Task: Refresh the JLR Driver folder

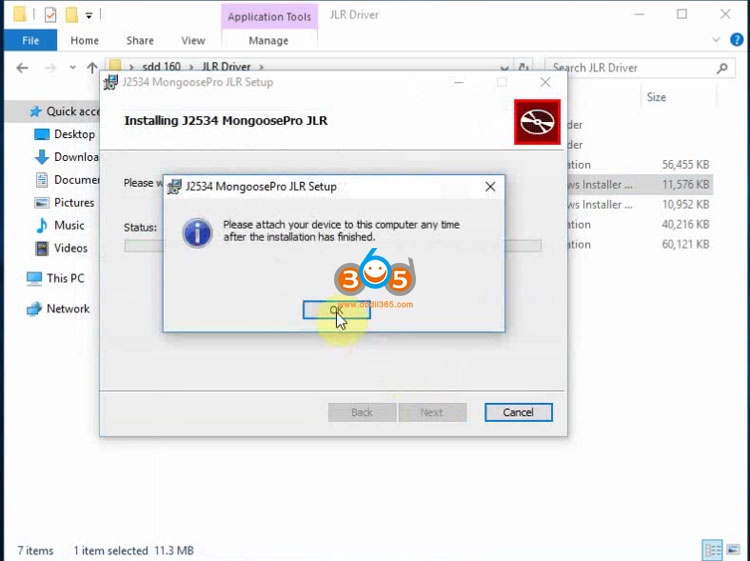Action: pyautogui.click(x=524, y=67)
